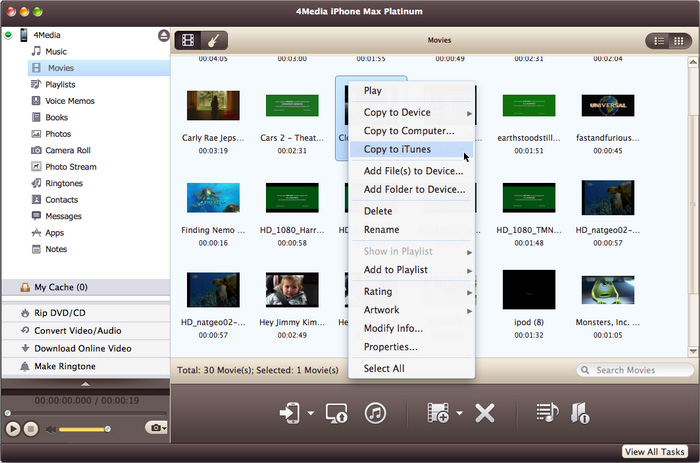
Task: Select Modify Info... in the context menu
Action: pos(392,328)
